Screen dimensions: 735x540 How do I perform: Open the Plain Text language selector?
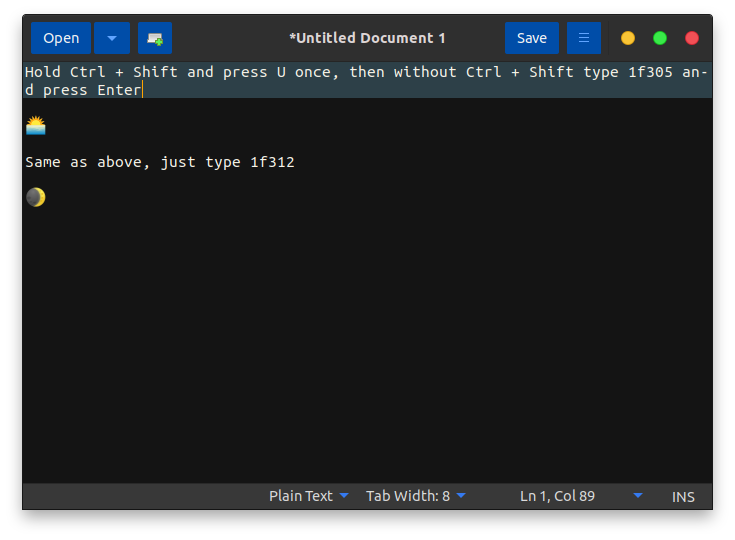click(x=308, y=496)
